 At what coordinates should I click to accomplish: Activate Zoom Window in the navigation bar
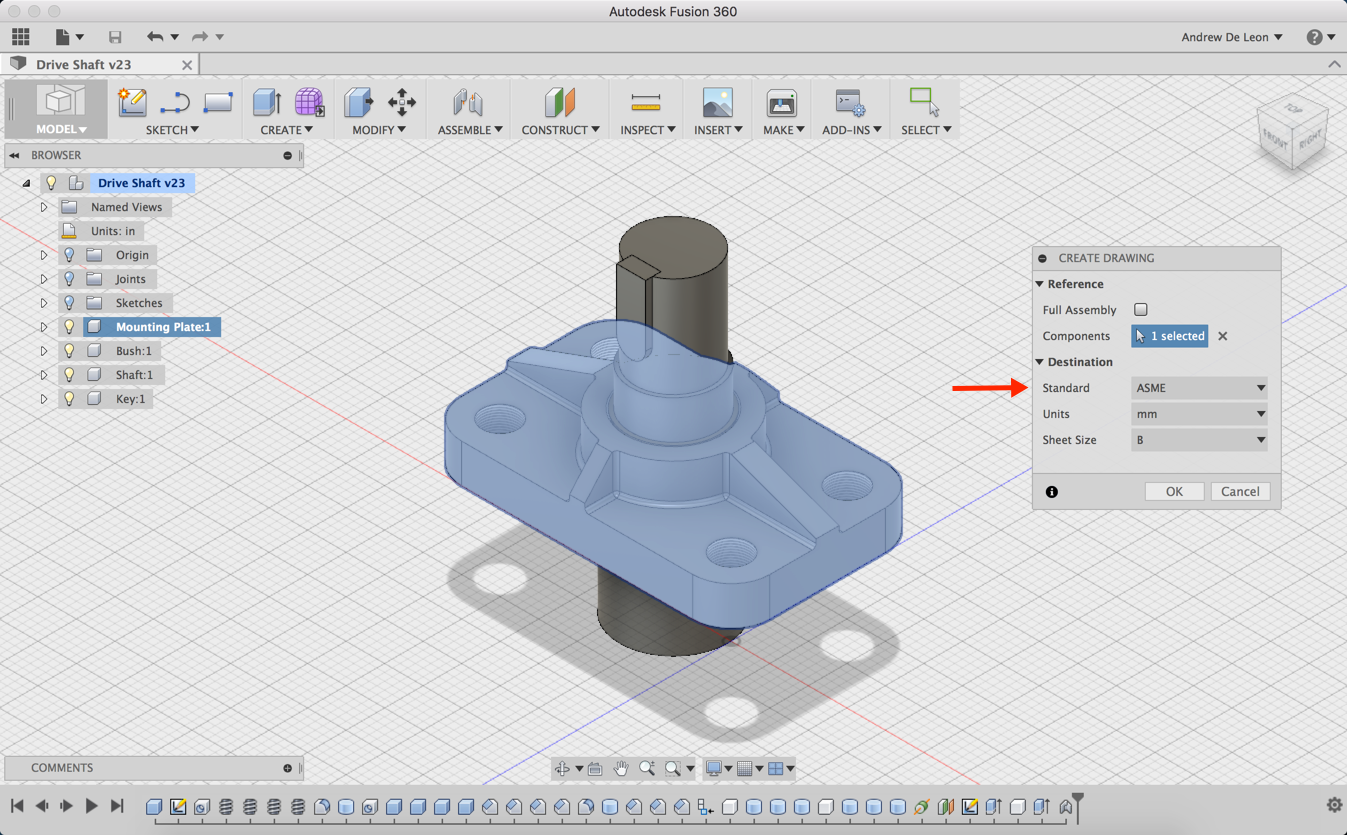click(672, 768)
